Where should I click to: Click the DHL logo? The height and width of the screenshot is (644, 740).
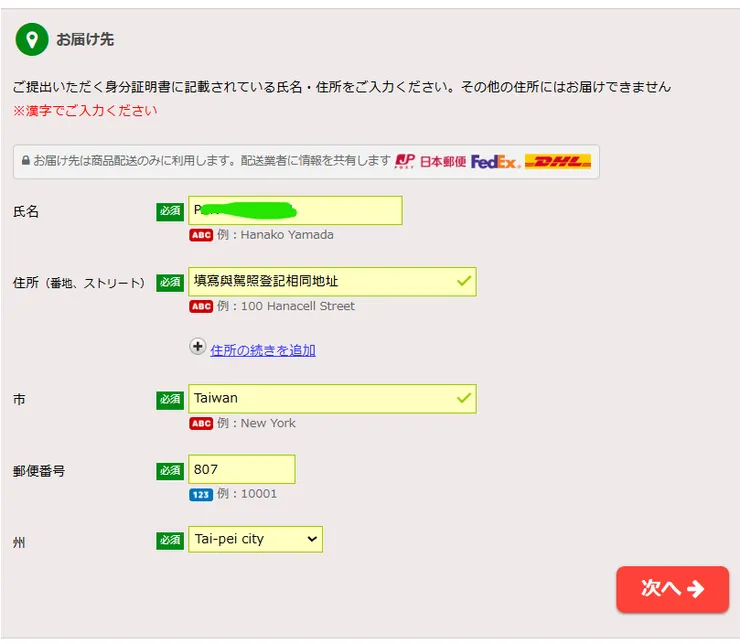pyautogui.click(x=558, y=161)
